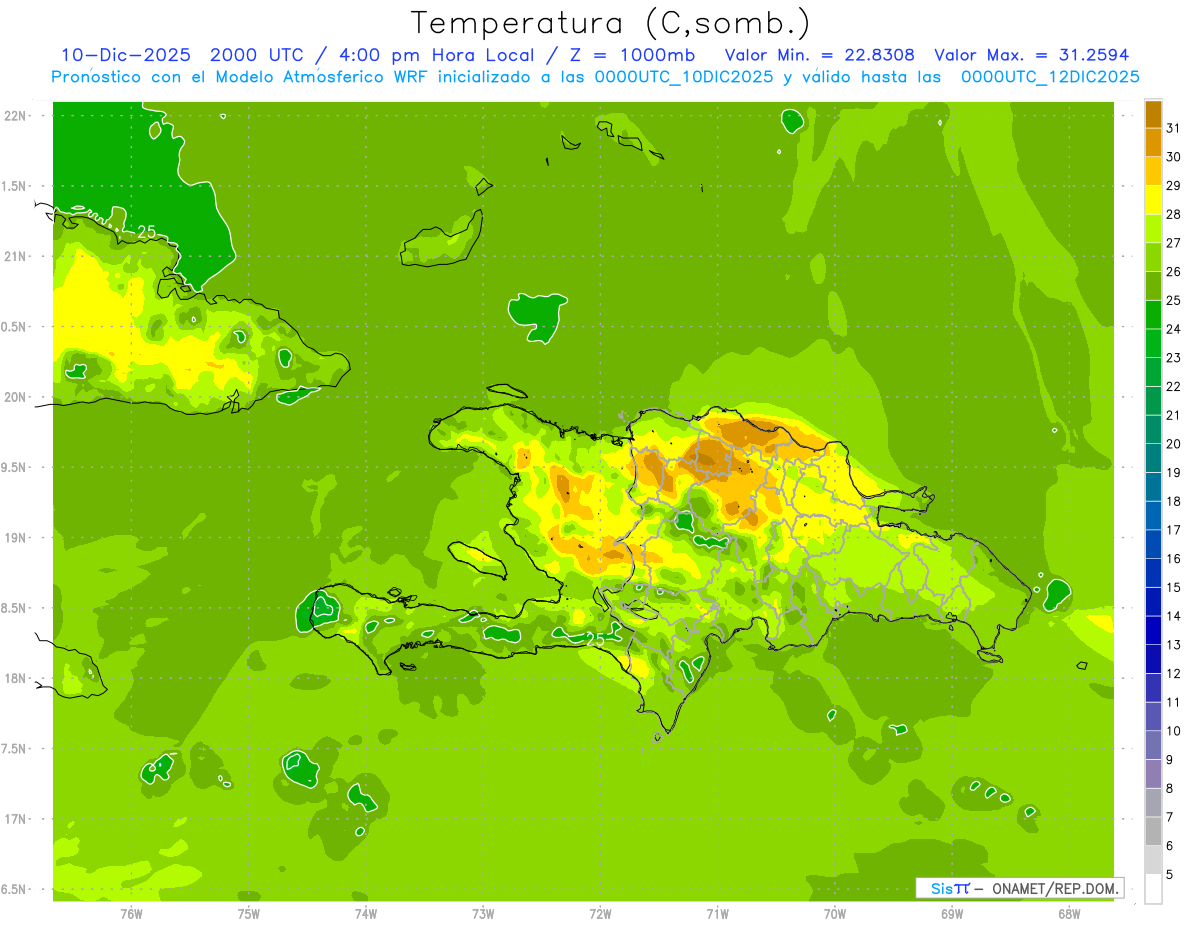
Task: Click the legend value "10"
Action: (1174, 731)
